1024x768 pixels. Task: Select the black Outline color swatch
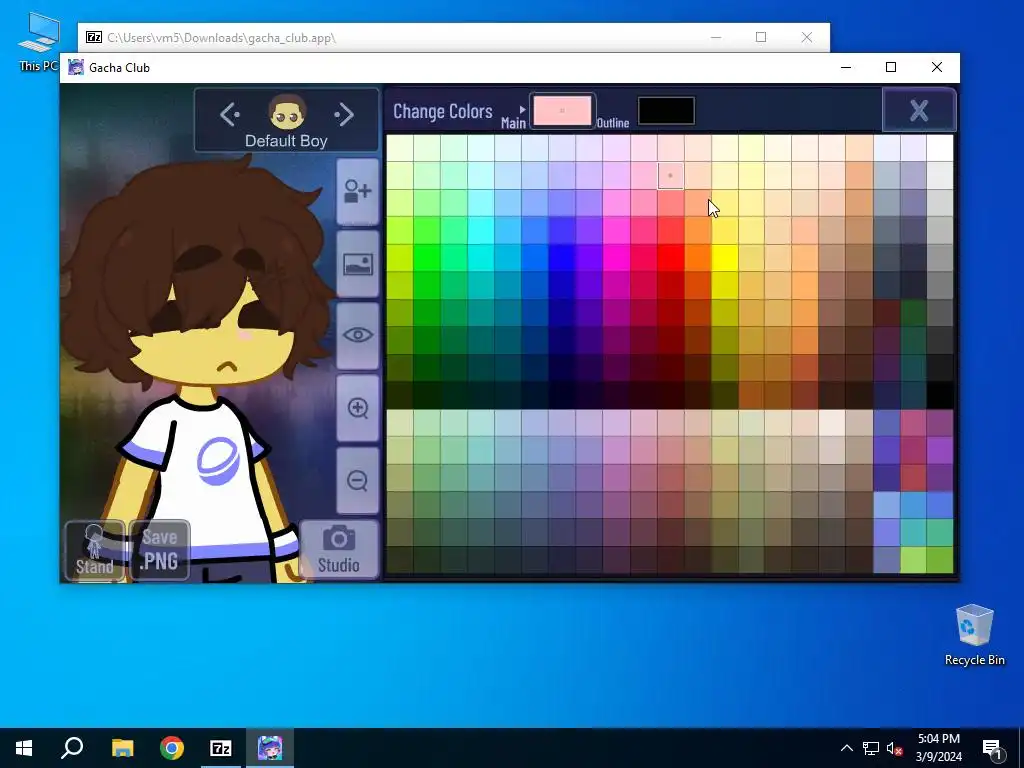666,110
